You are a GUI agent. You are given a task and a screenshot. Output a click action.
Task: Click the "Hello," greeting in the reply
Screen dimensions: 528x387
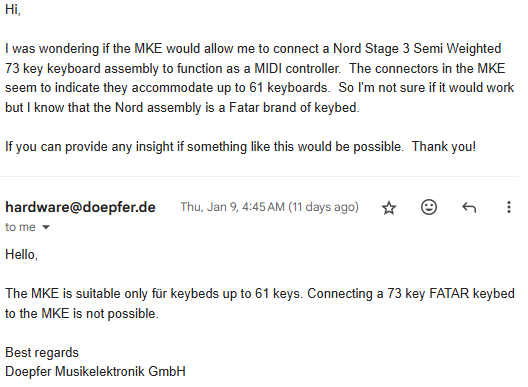21,255
